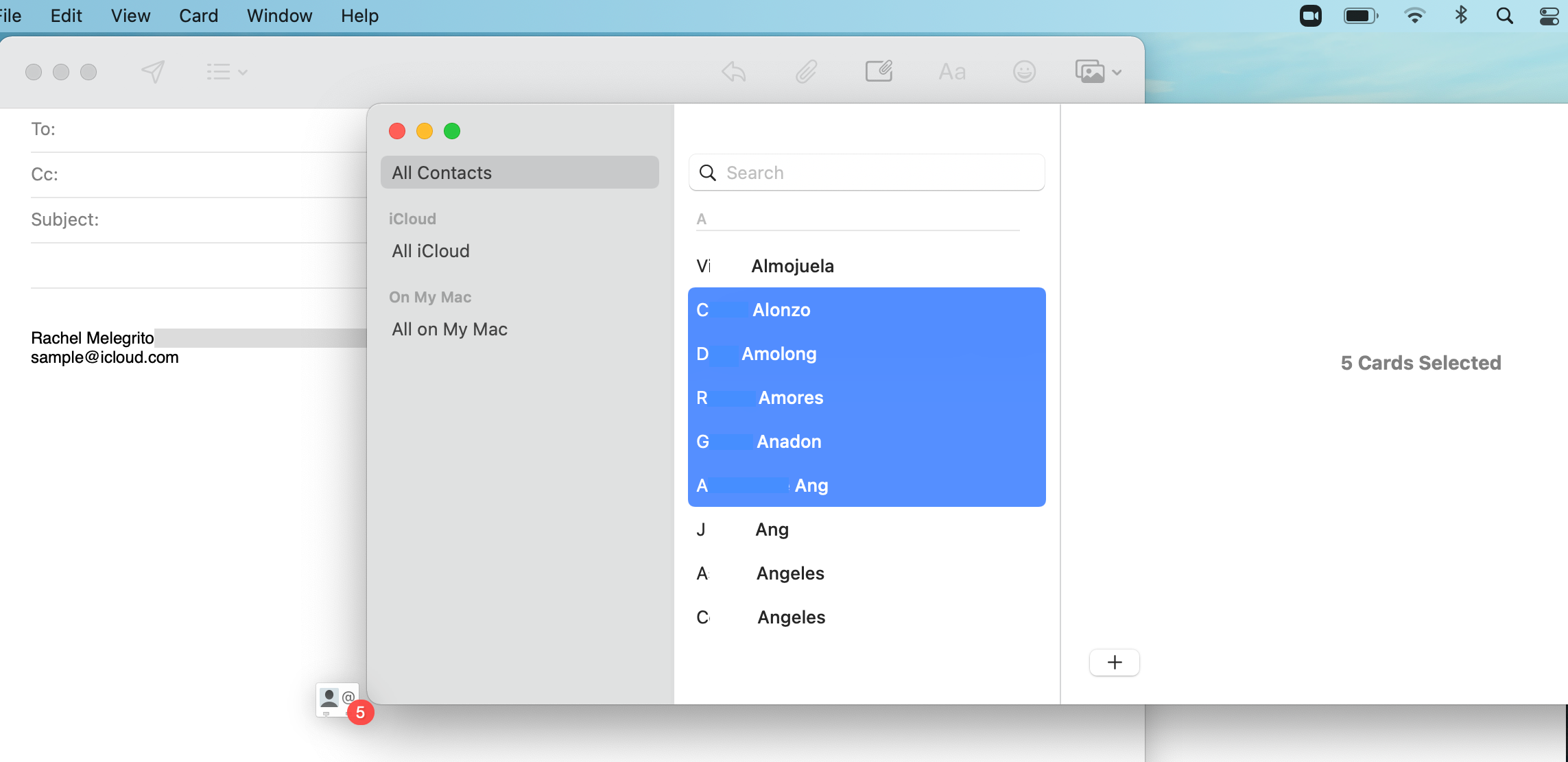1568x762 pixels.
Task: Click the To: recipient field
Action: pos(206,129)
